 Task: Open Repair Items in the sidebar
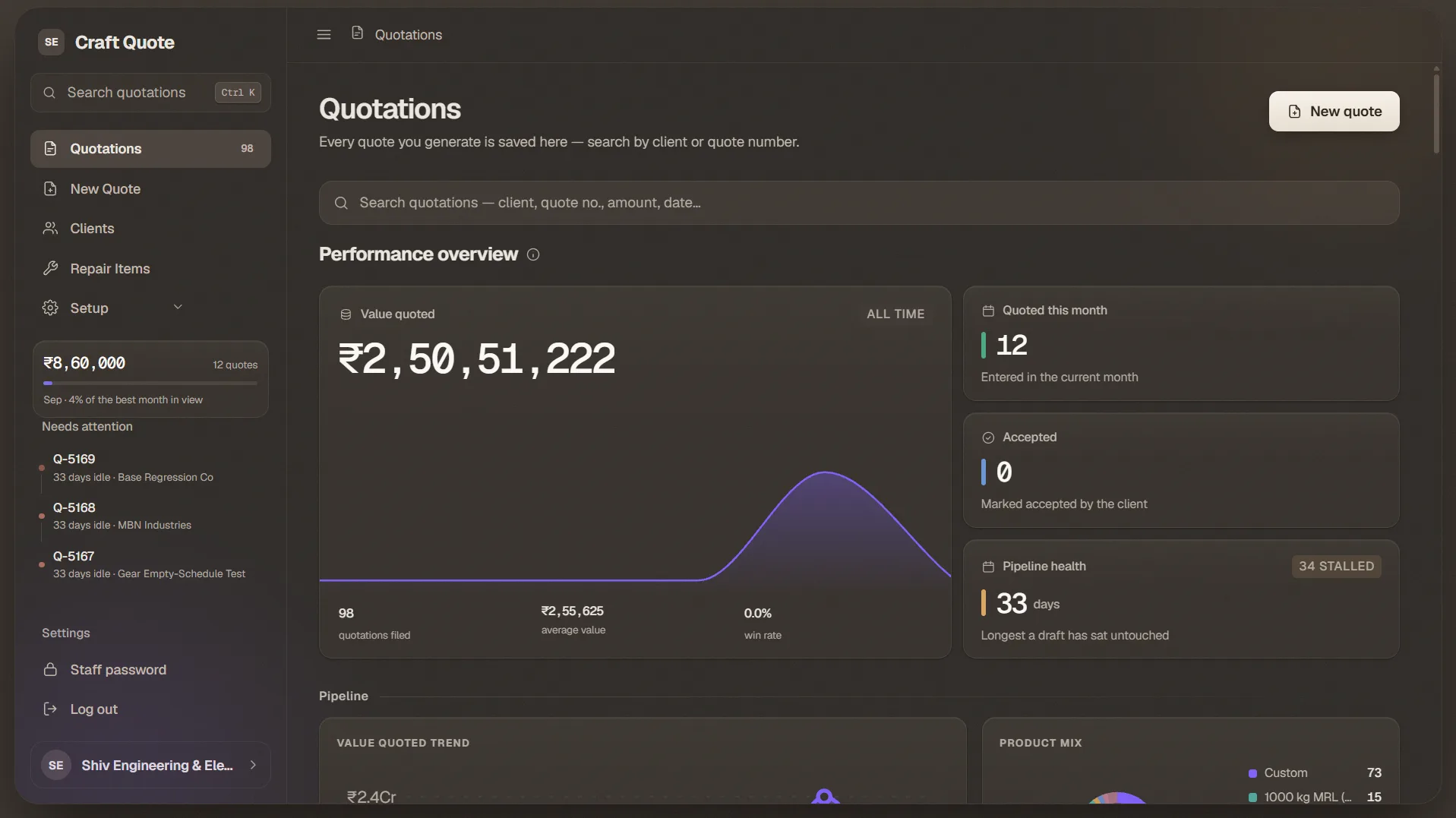point(150,268)
